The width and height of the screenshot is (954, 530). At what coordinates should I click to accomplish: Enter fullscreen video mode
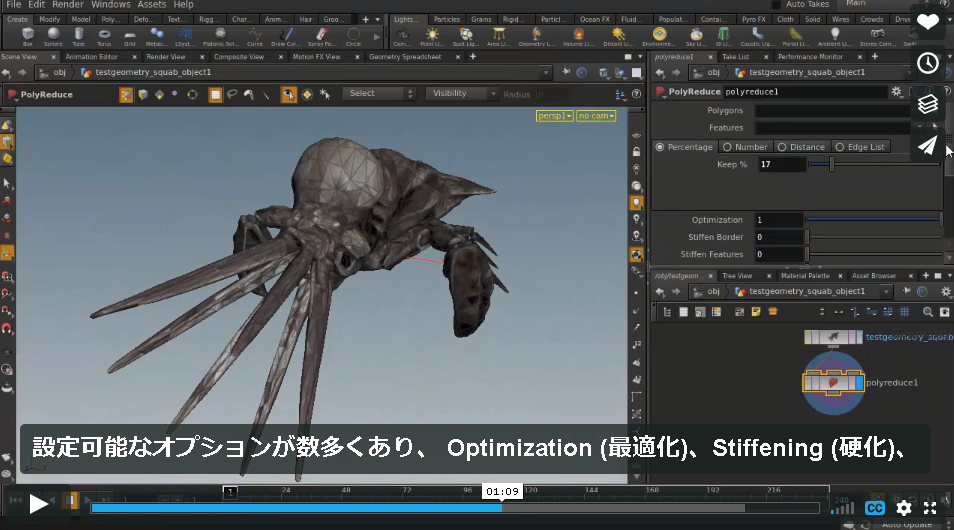click(x=930, y=507)
